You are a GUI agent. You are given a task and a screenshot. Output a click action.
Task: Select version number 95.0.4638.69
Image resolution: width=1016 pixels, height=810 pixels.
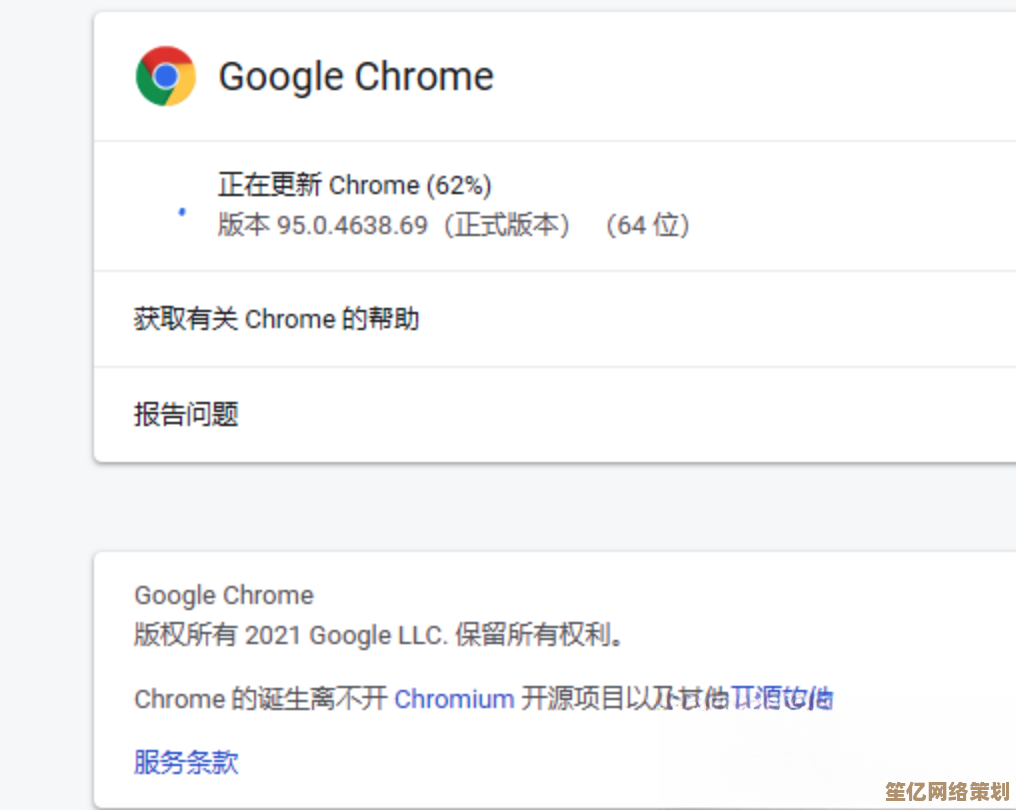tap(352, 225)
